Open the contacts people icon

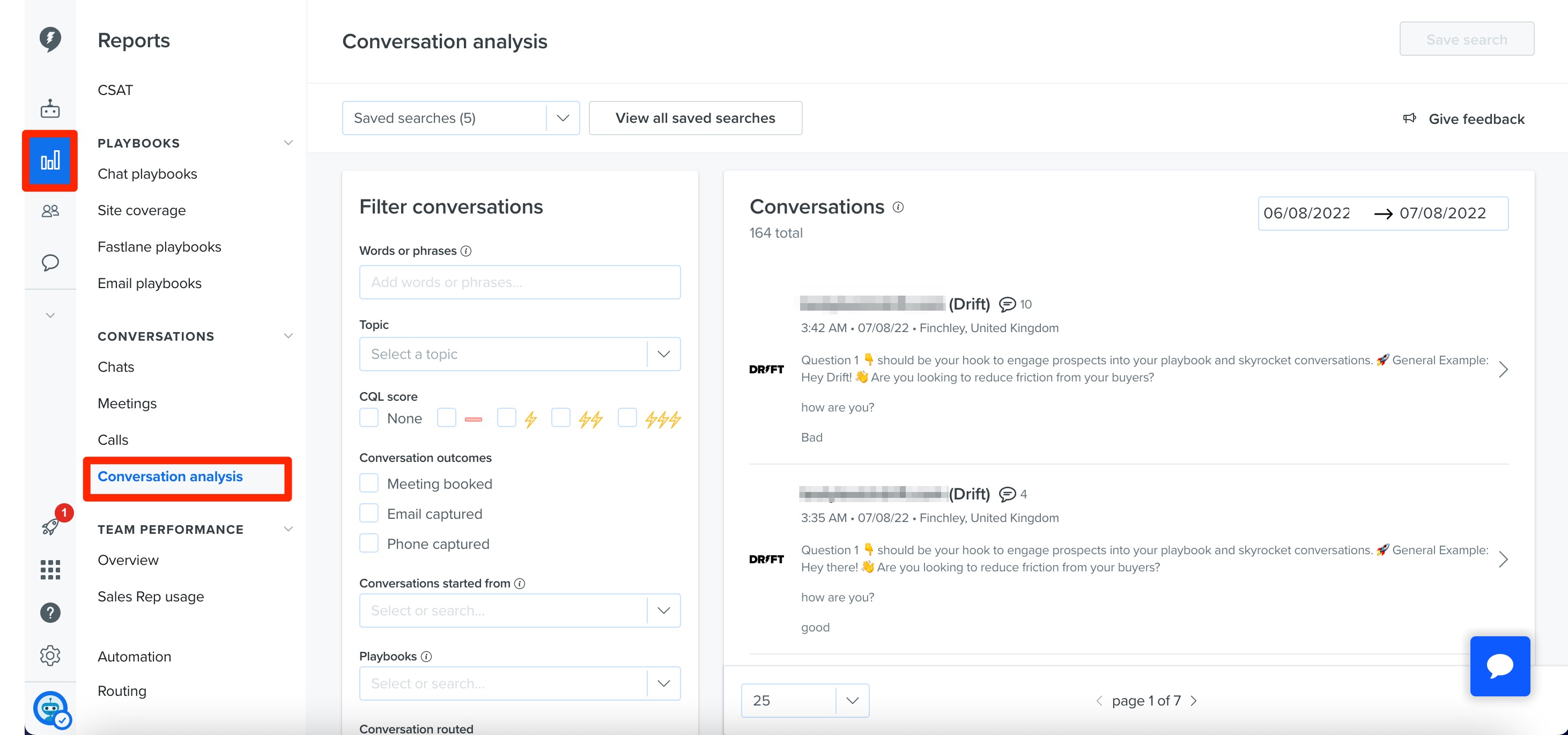point(50,211)
